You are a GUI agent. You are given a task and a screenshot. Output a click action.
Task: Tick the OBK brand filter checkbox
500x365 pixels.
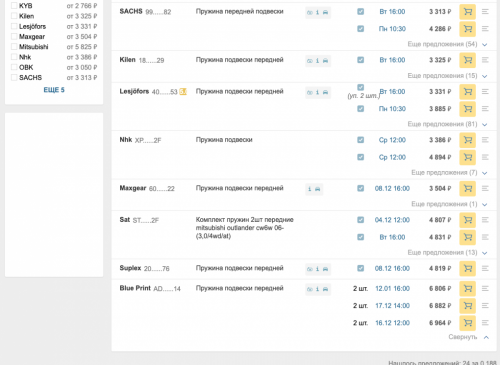pyautogui.click(x=14, y=67)
